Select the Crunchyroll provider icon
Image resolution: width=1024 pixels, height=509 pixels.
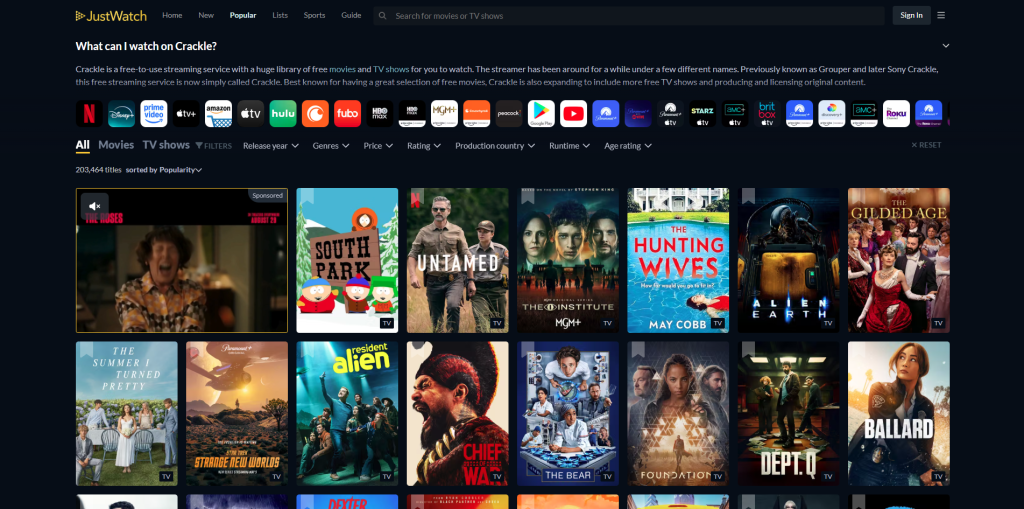pyautogui.click(x=315, y=114)
